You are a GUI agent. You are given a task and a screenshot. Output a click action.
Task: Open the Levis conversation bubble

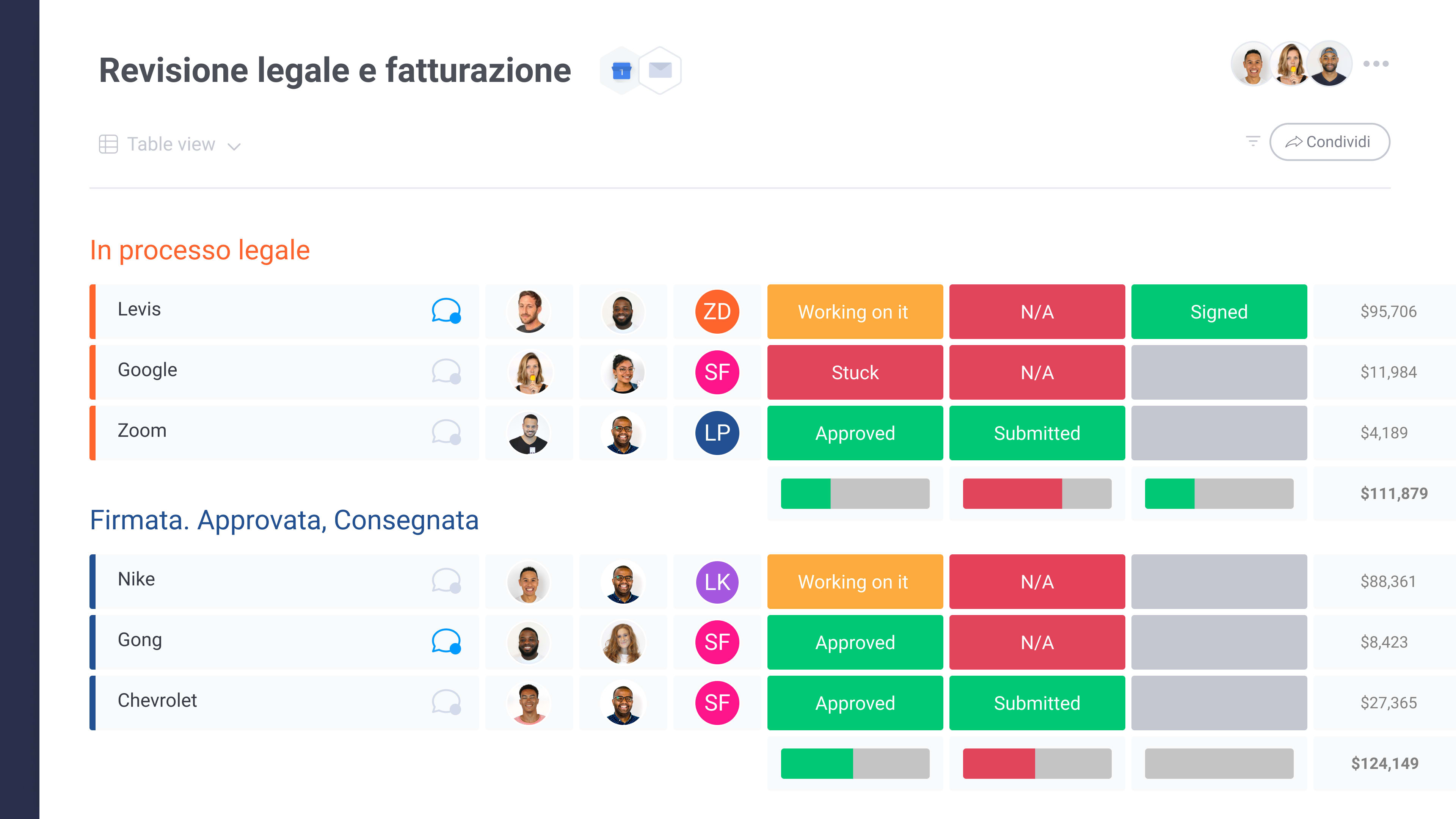(446, 311)
